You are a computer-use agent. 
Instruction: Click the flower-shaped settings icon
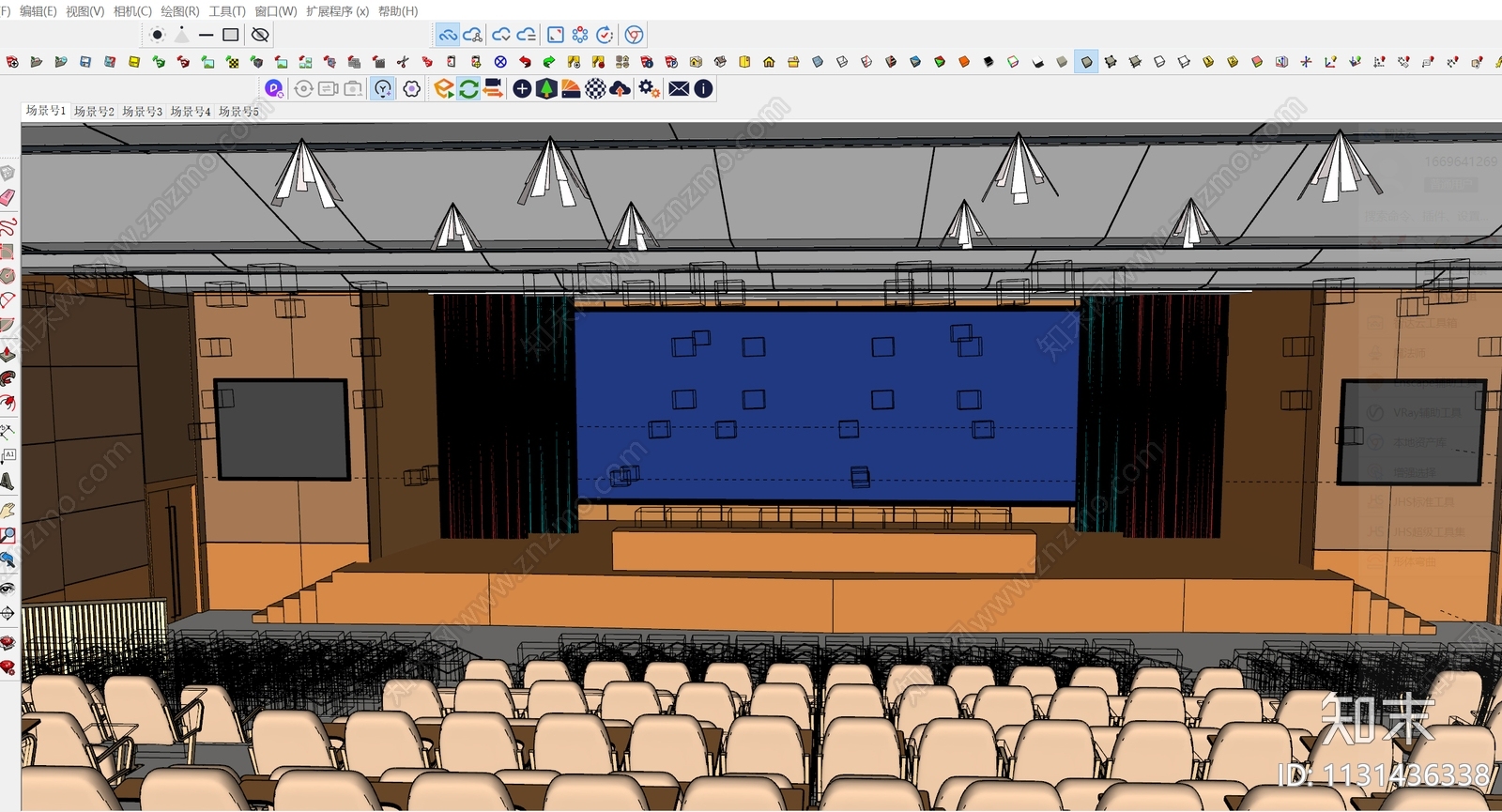tap(412, 88)
